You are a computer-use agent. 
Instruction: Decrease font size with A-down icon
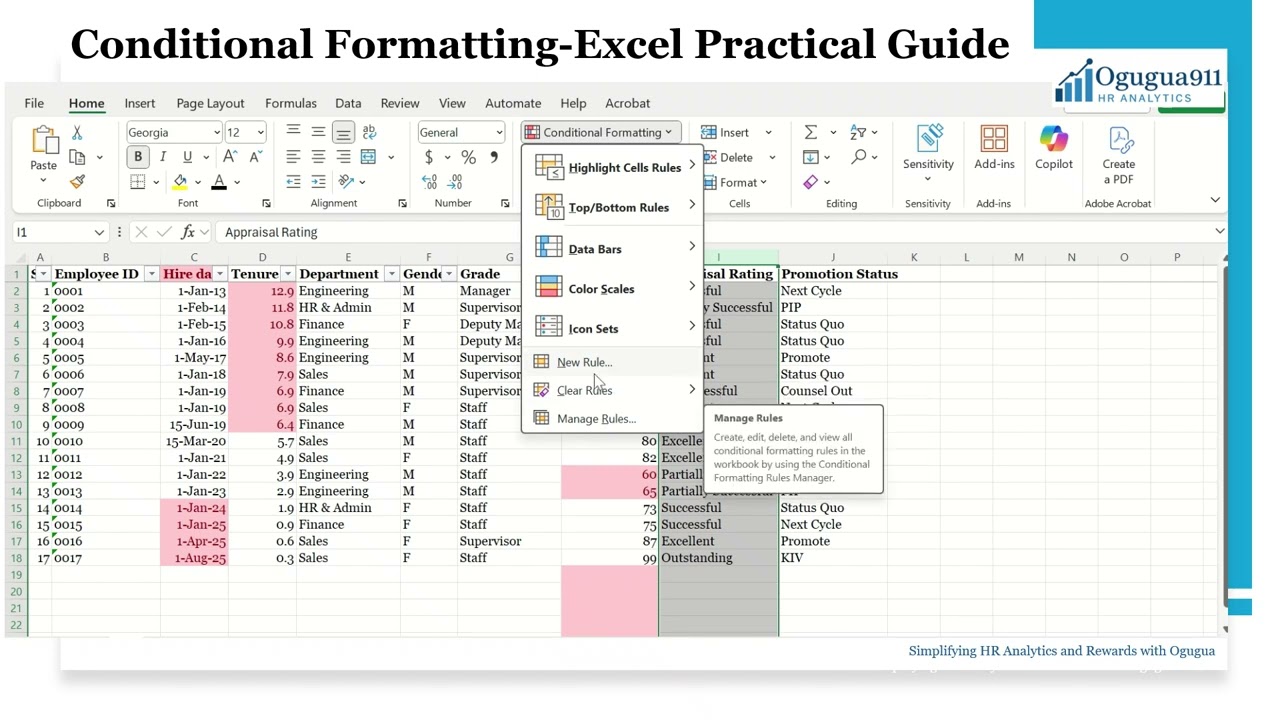pyautogui.click(x=255, y=157)
